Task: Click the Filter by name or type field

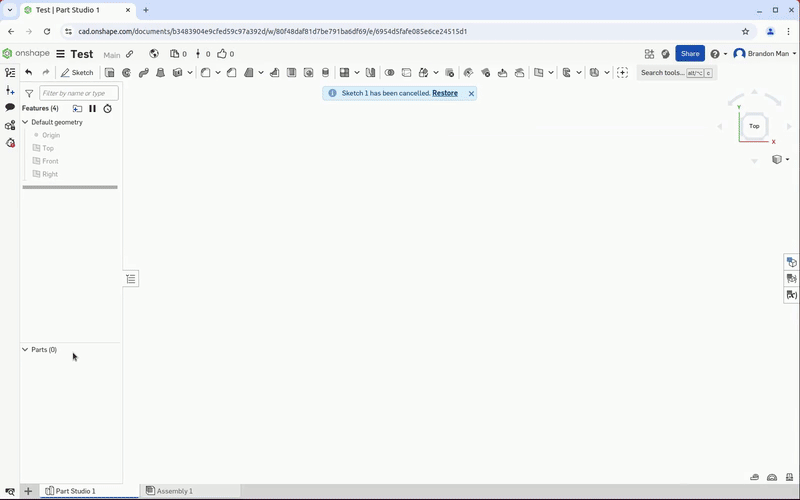Action: [78, 93]
